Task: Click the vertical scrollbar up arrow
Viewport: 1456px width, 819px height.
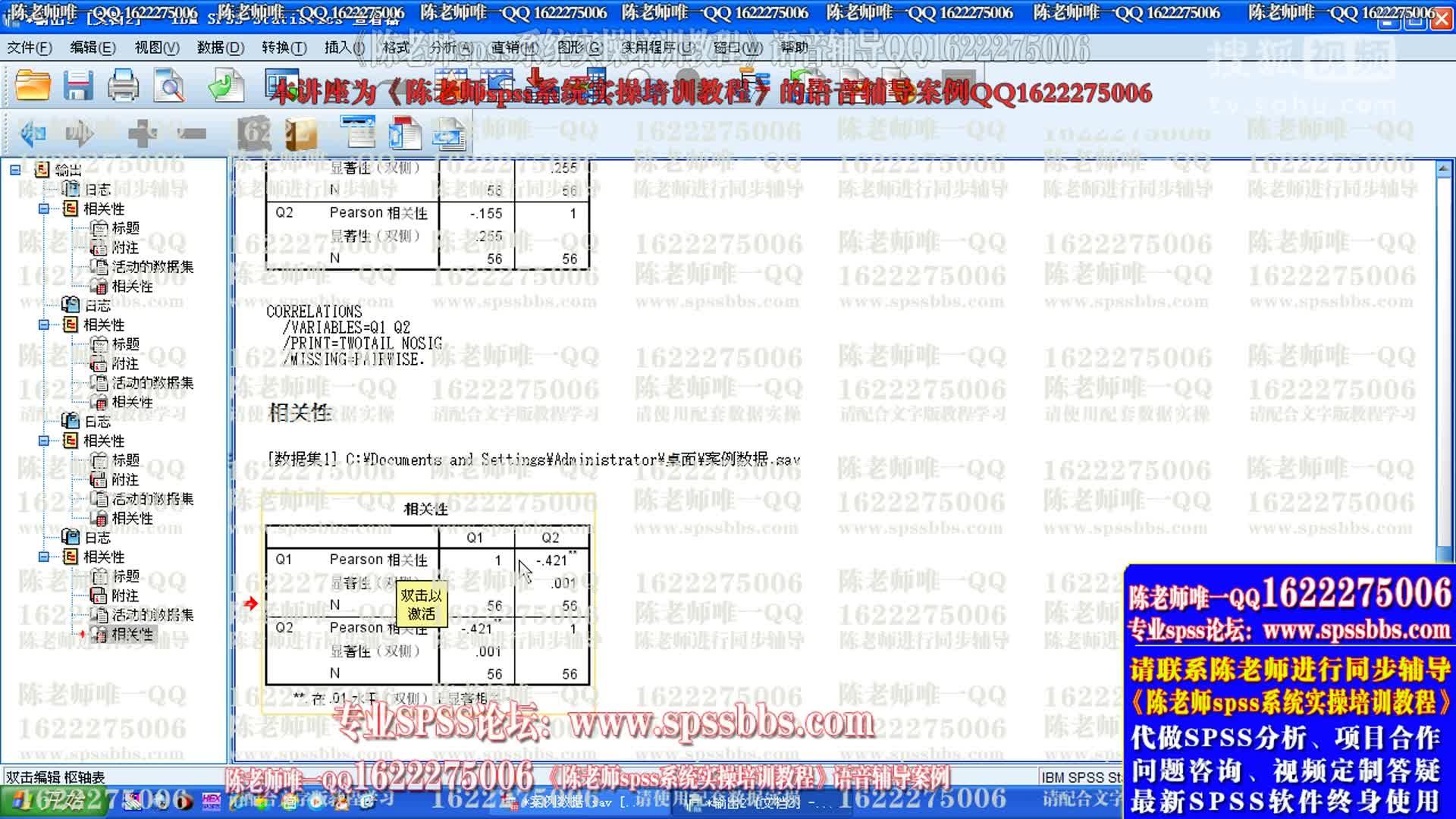Action: [1444, 168]
